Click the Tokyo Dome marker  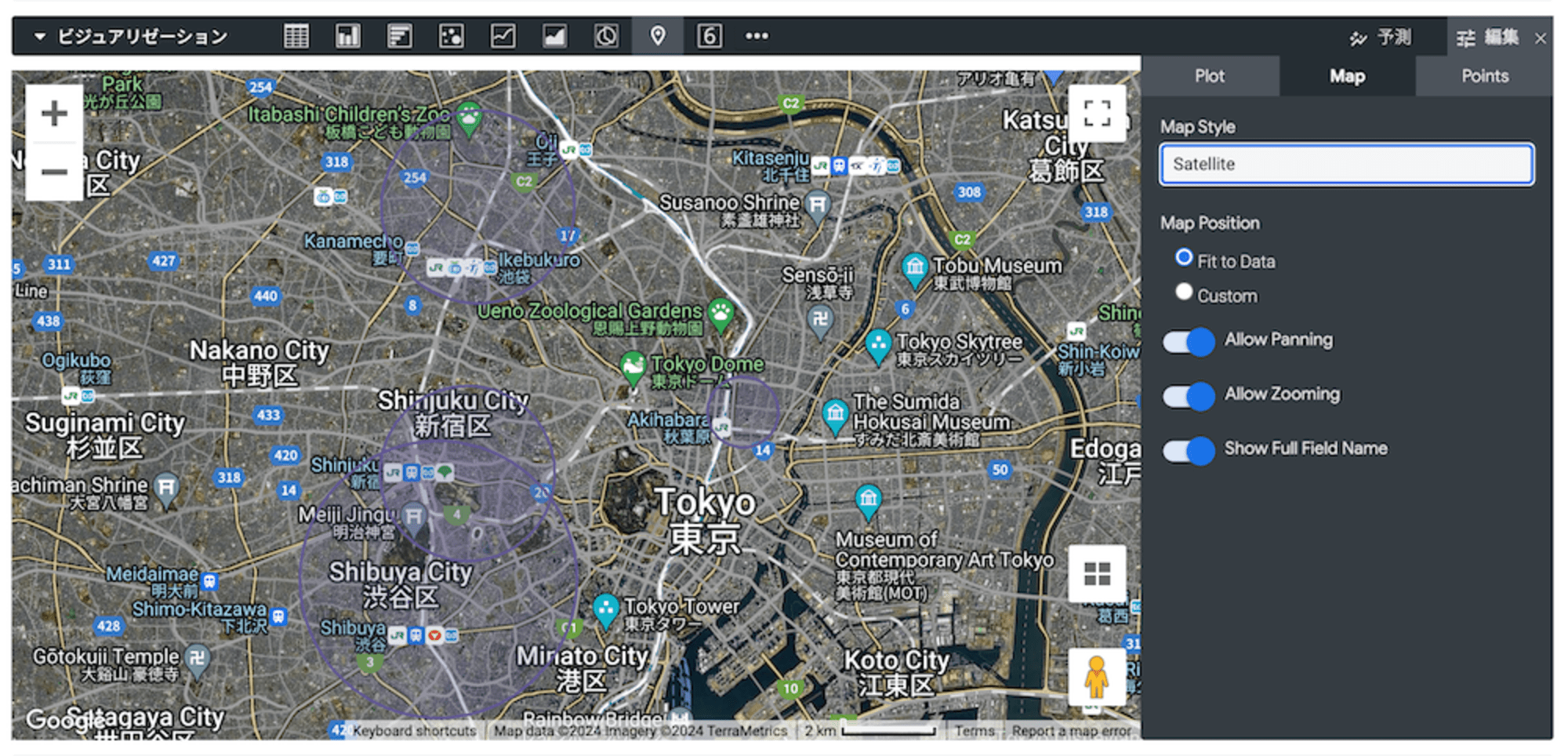click(x=633, y=366)
